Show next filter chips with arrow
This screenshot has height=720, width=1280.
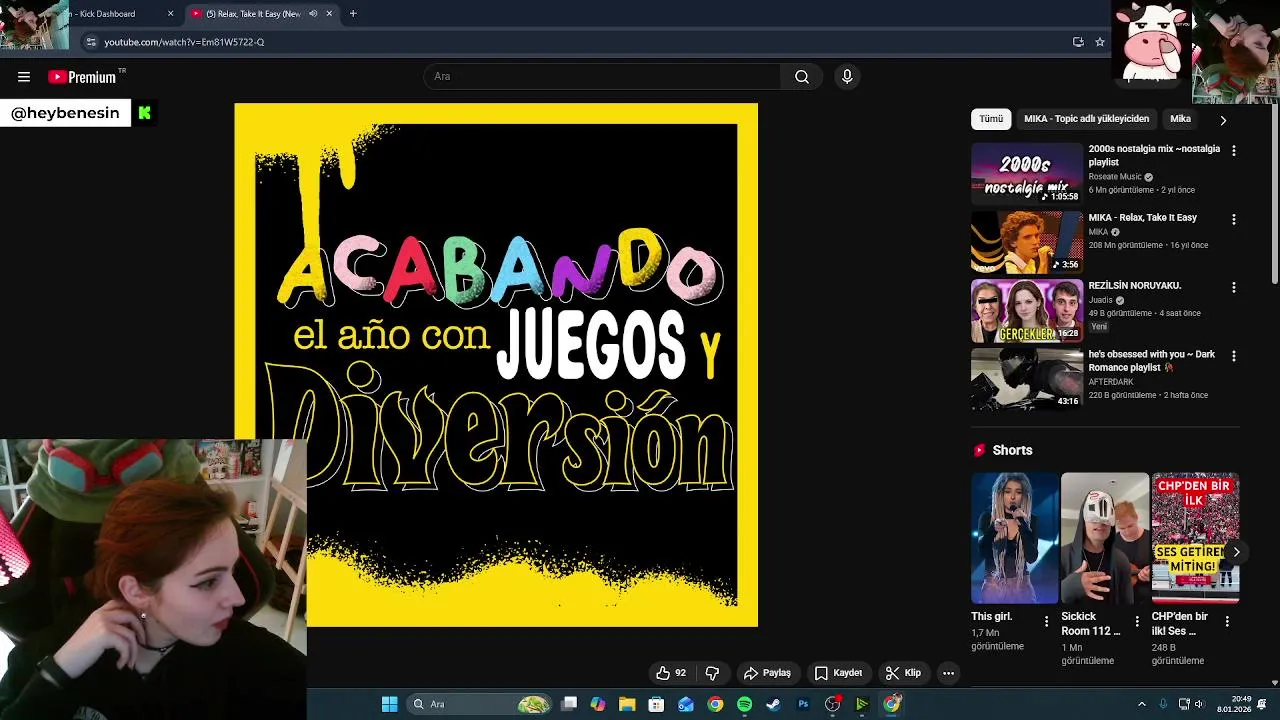click(x=1222, y=120)
